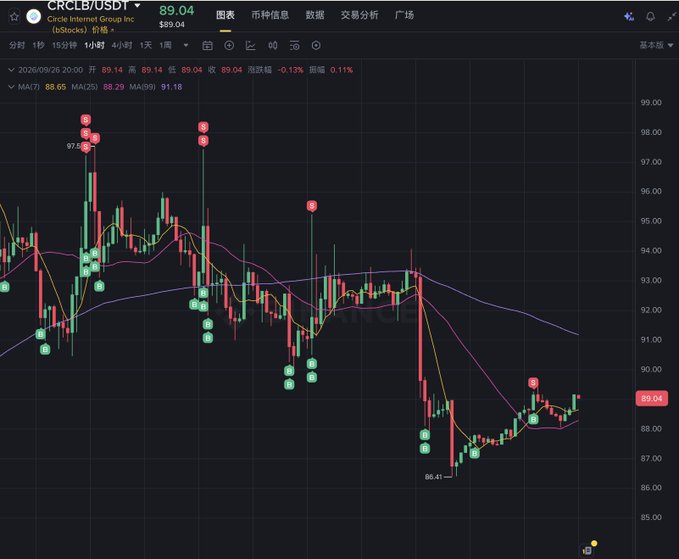Open the notification bell alerts

pos(650,16)
